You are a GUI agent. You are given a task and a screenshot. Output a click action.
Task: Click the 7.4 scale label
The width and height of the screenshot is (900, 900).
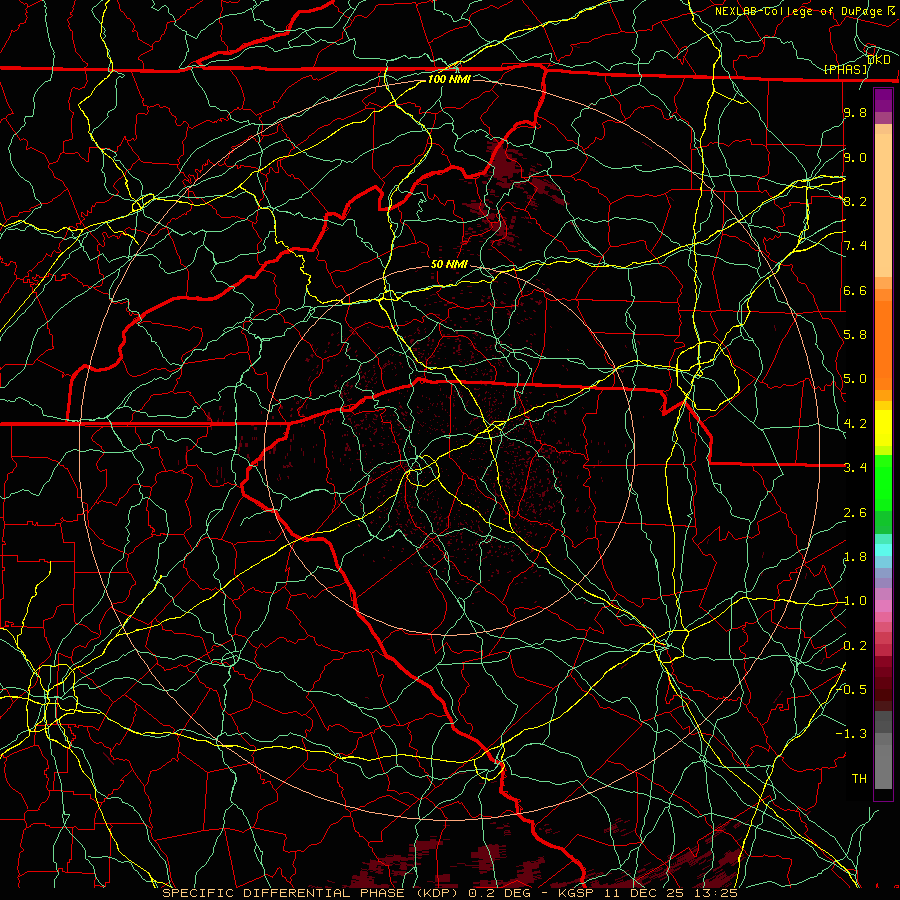(x=855, y=246)
